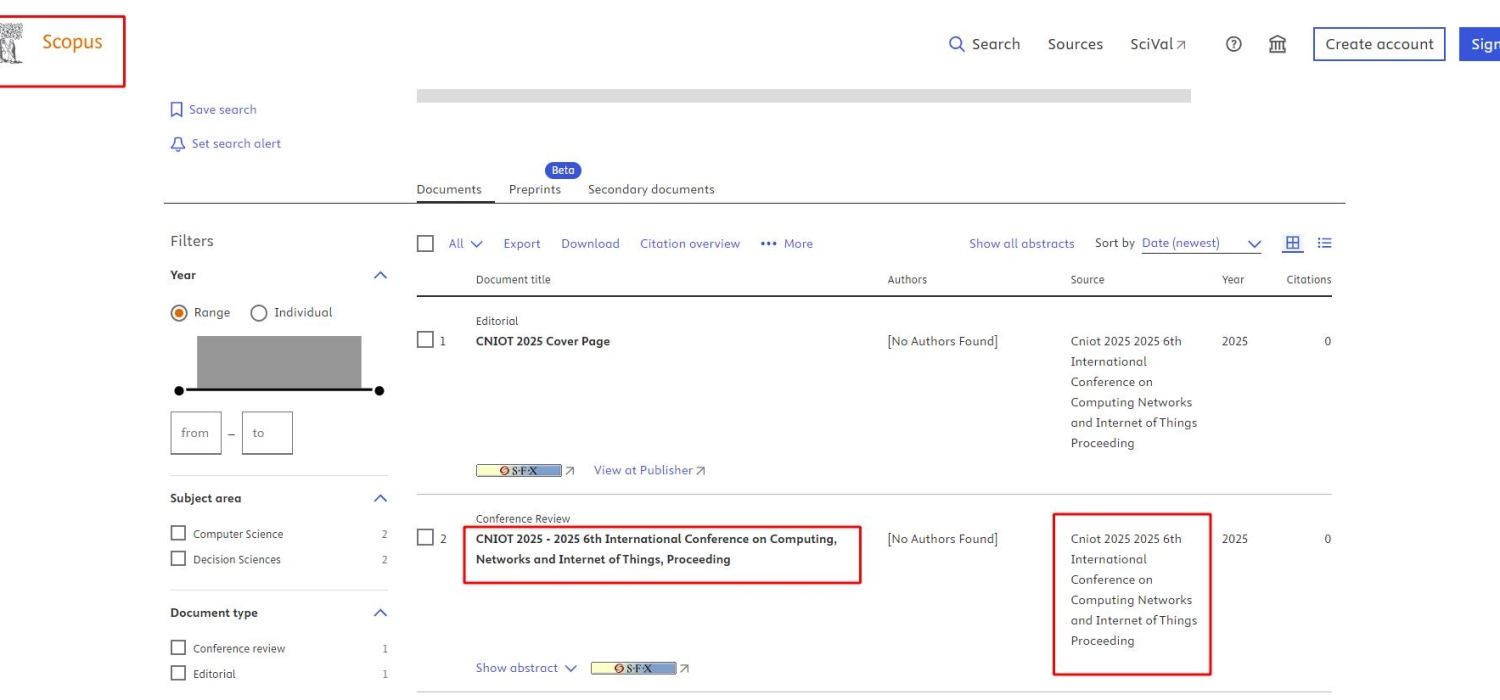Click the SFX button for Conference Review row
This screenshot has height=700, width=1500.
point(634,668)
